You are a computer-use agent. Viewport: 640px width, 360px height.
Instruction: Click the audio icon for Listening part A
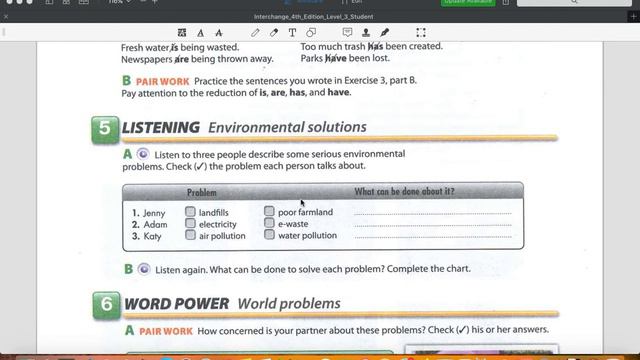point(143,154)
